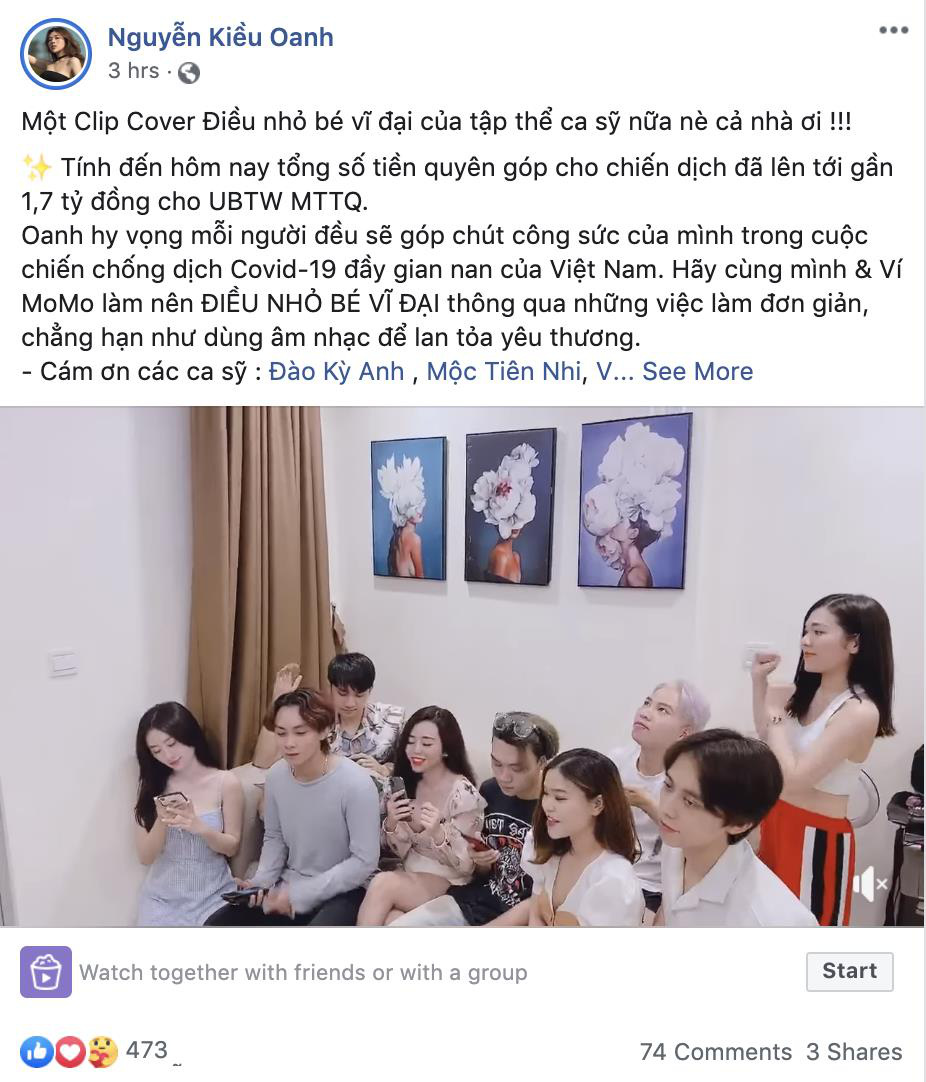Click the red heart Love reaction icon
926x1082 pixels.
(x=70, y=1052)
